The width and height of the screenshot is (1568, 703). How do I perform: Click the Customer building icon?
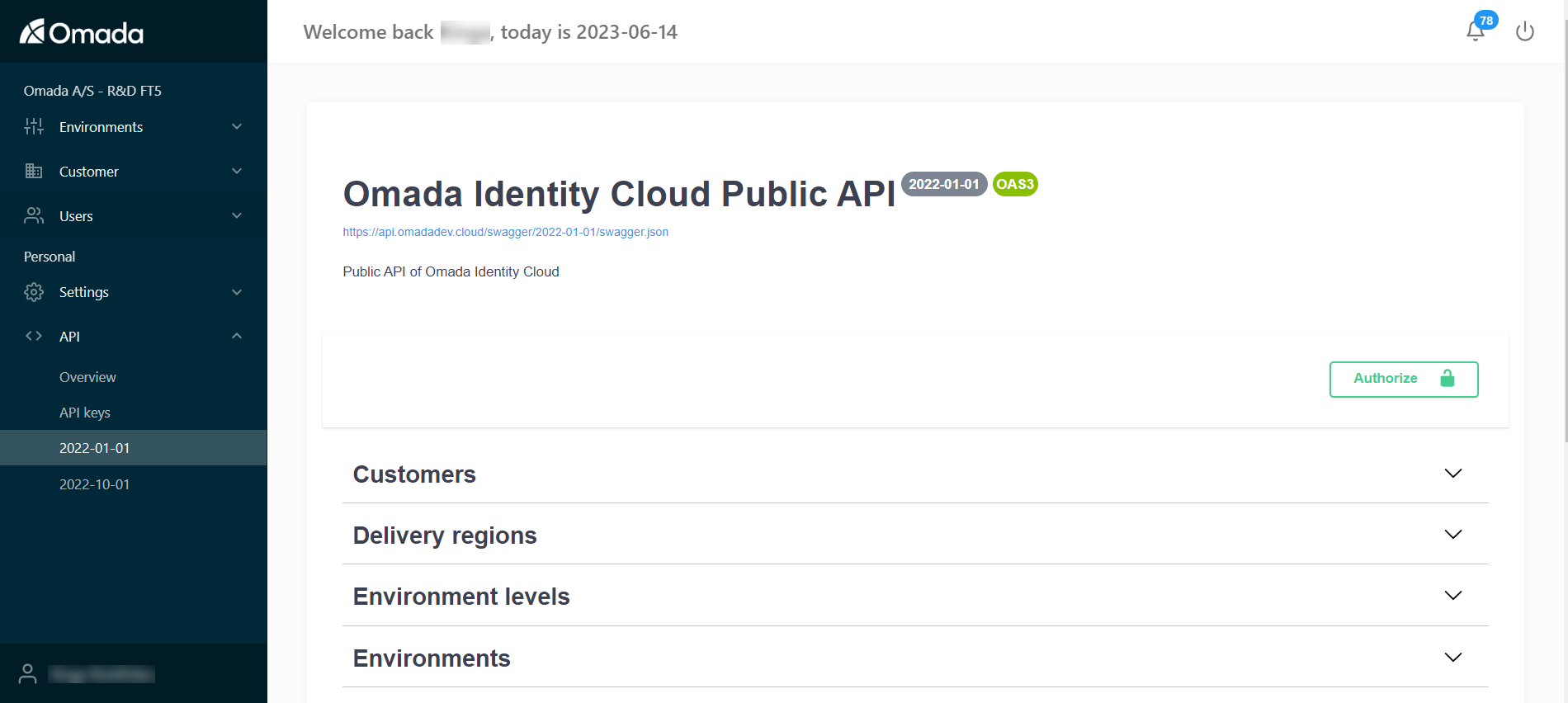point(34,171)
